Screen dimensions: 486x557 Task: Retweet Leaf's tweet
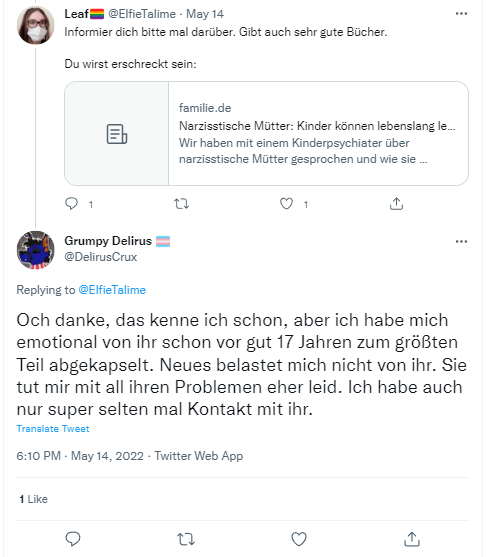click(x=181, y=204)
